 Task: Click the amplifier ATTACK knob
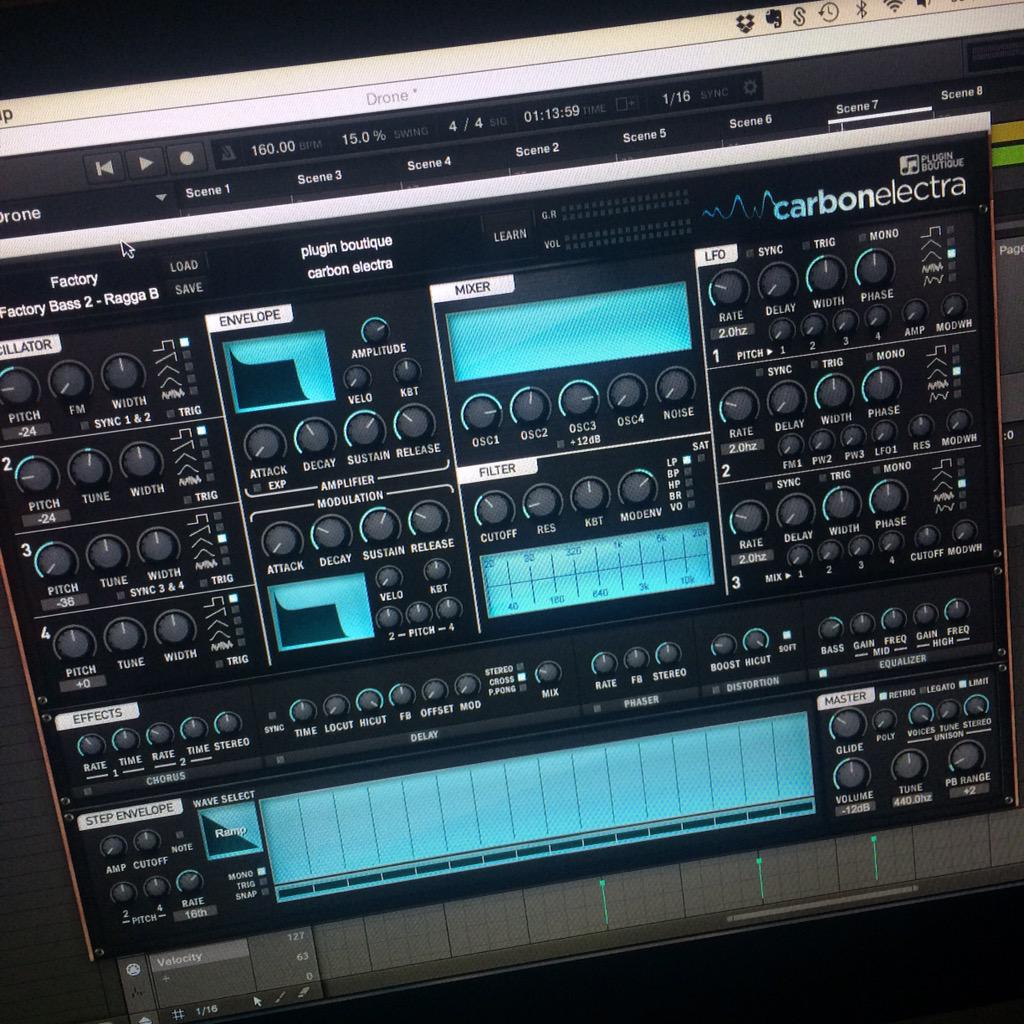(x=264, y=444)
